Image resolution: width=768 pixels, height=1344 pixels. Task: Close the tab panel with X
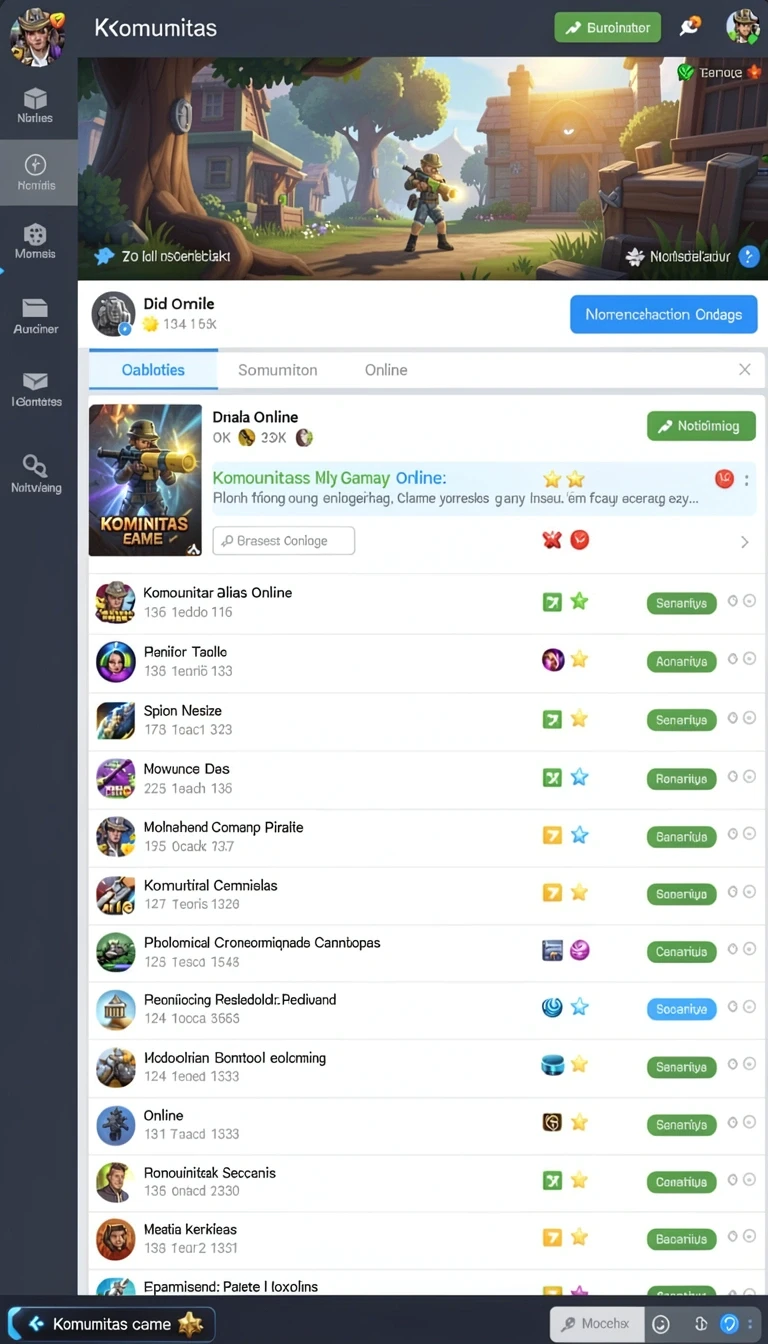pos(745,370)
